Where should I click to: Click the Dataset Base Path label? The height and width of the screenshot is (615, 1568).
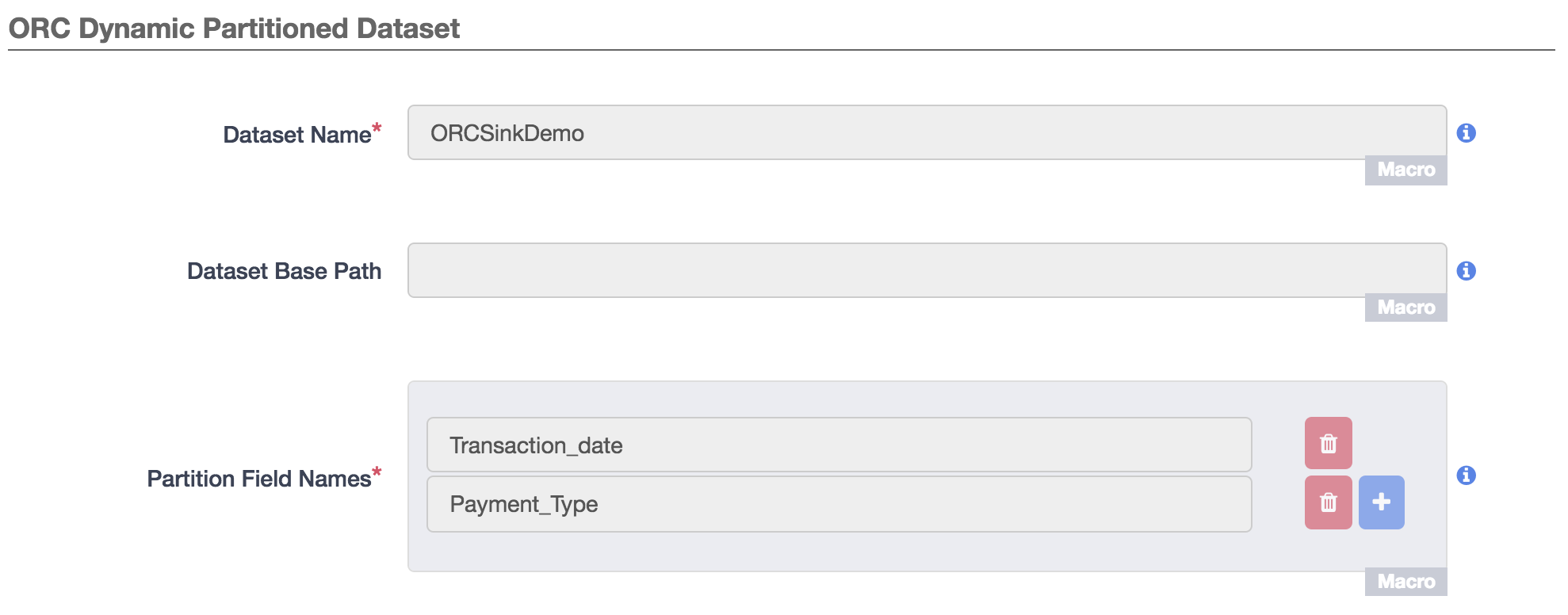click(x=284, y=271)
